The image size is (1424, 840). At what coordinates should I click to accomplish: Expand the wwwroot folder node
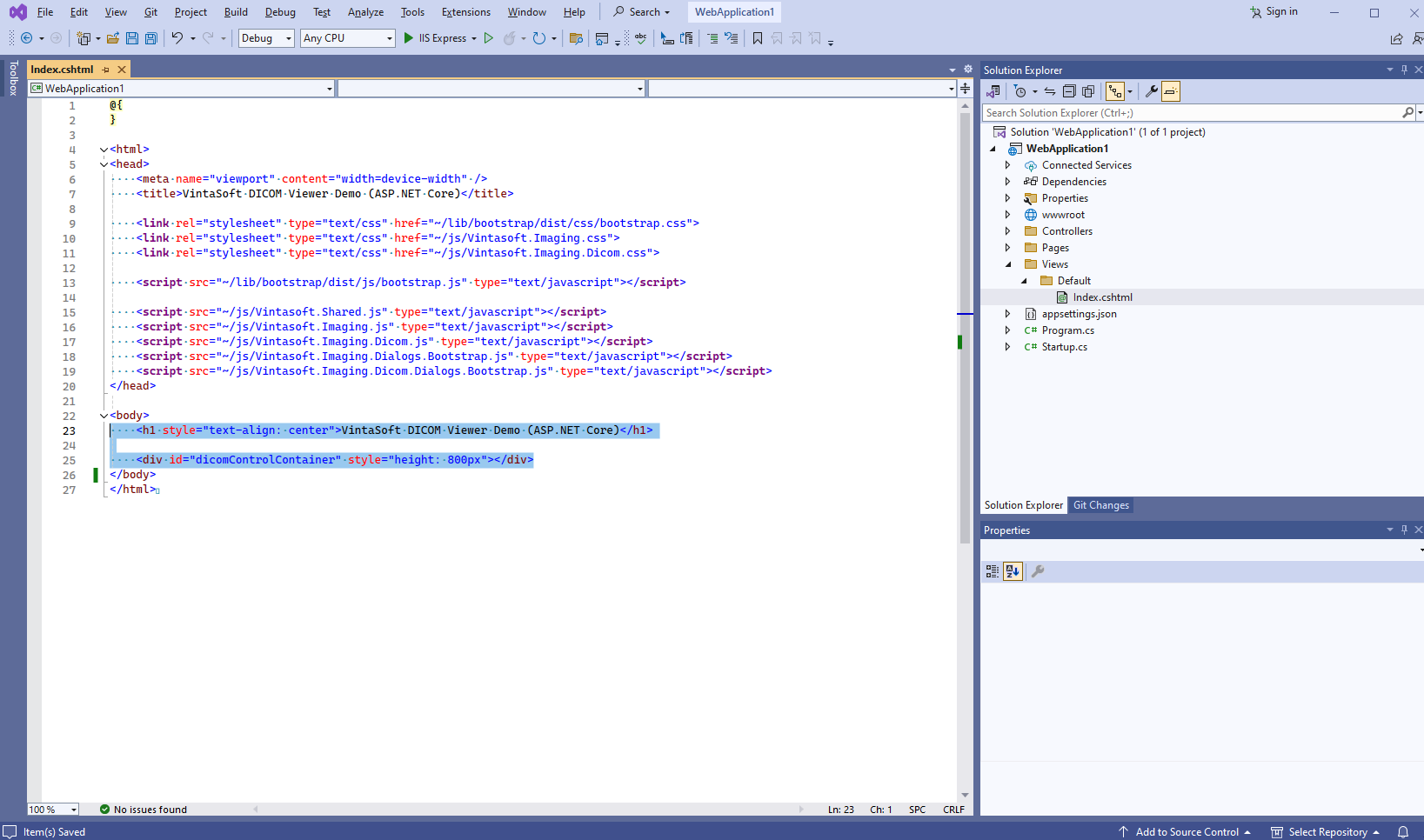(x=1008, y=215)
